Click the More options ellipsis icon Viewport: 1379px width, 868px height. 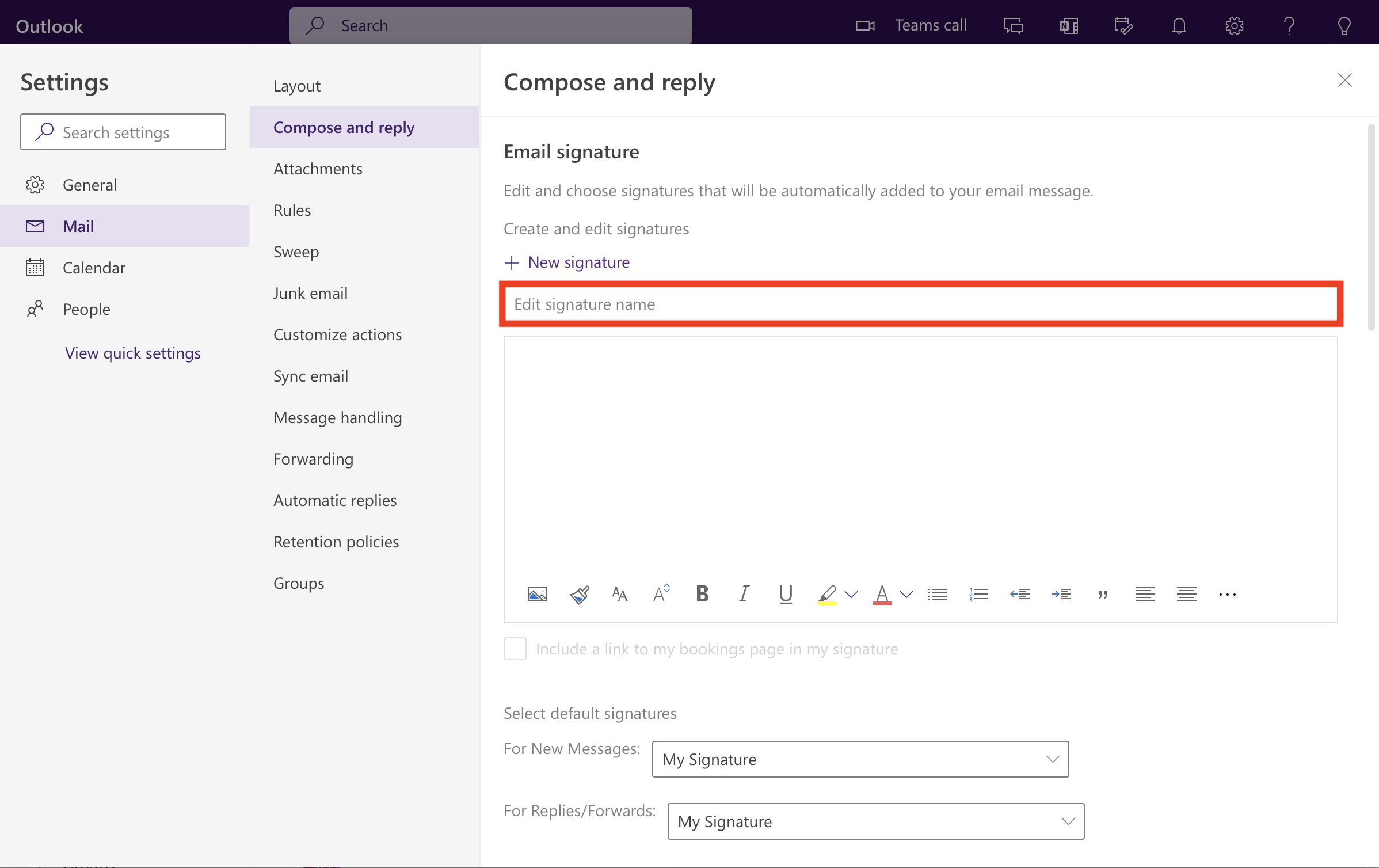1227,595
